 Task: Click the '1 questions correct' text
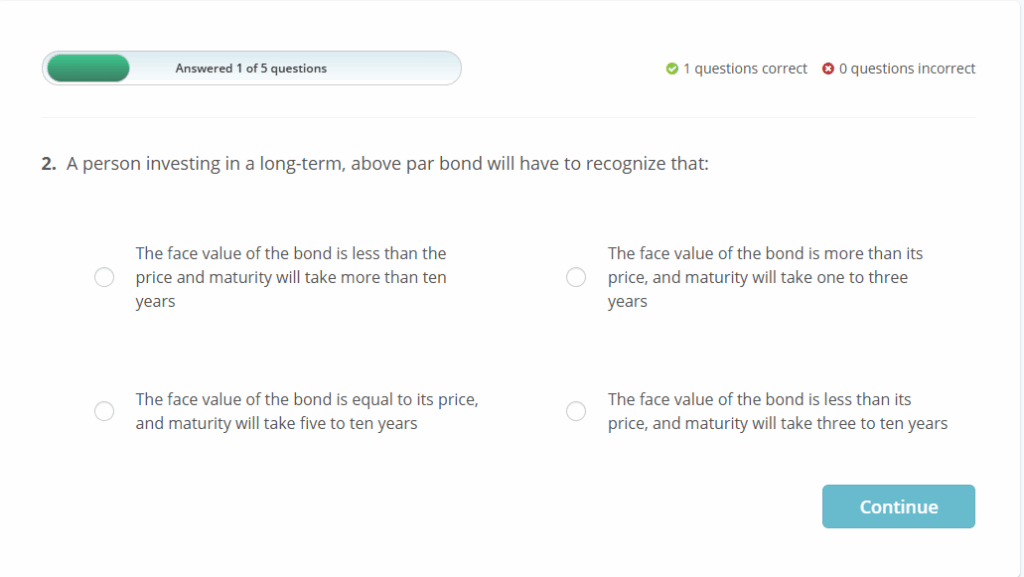[745, 69]
